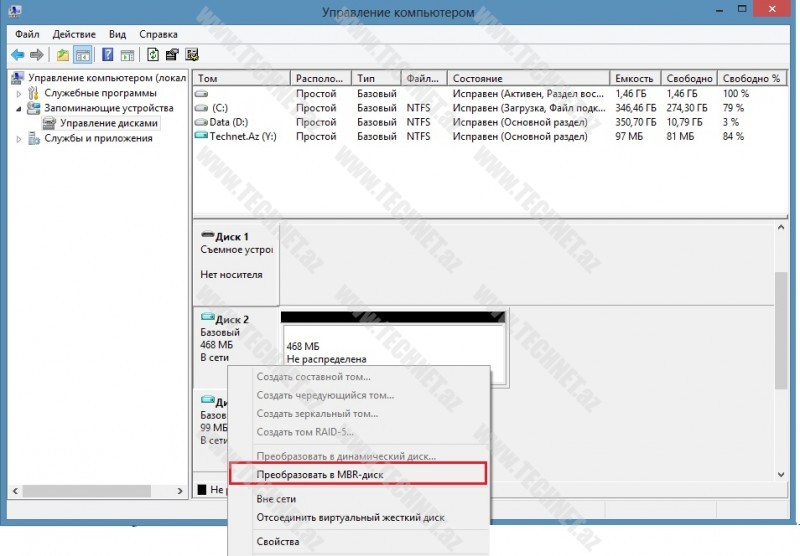Screen dimensions: 800x556
Task: Sort by the Тип column header
Action: tap(376, 78)
